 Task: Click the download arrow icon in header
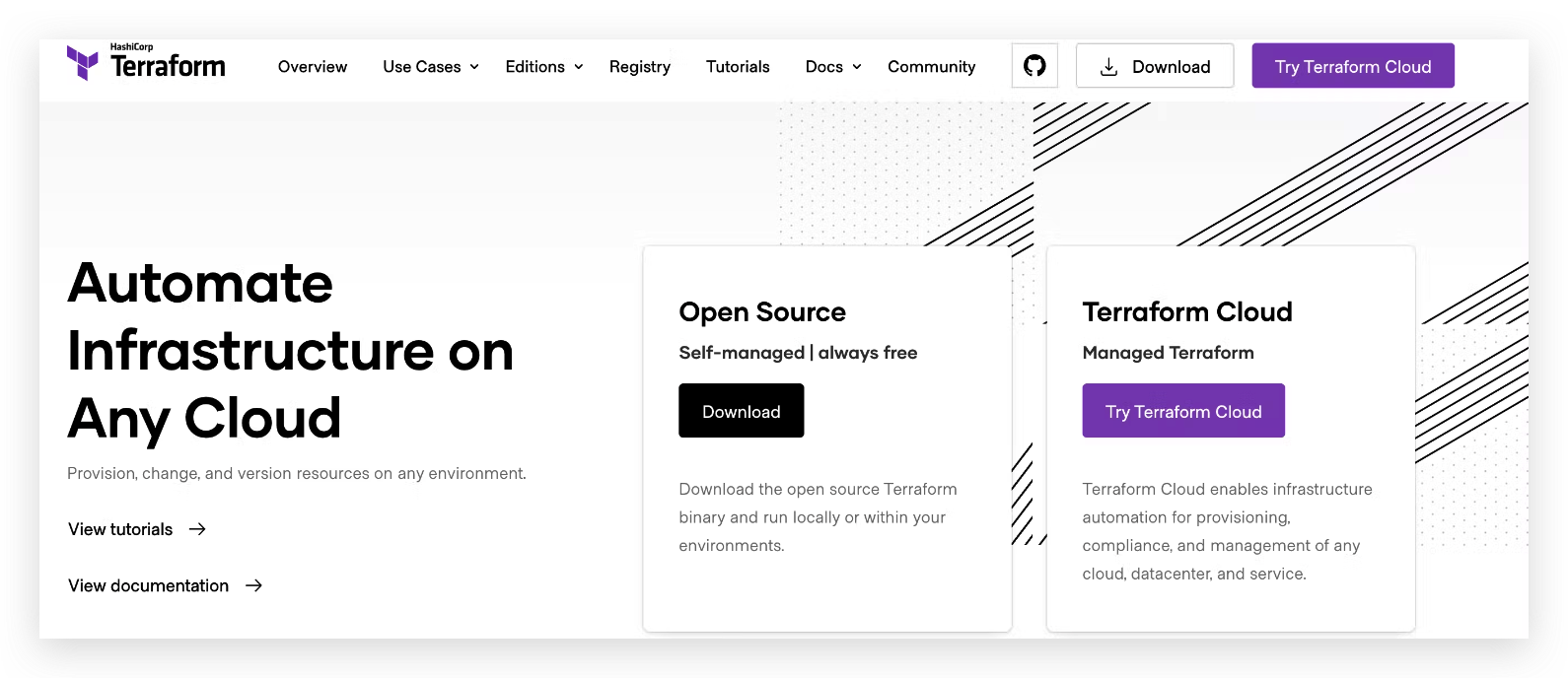[1108, 67]
